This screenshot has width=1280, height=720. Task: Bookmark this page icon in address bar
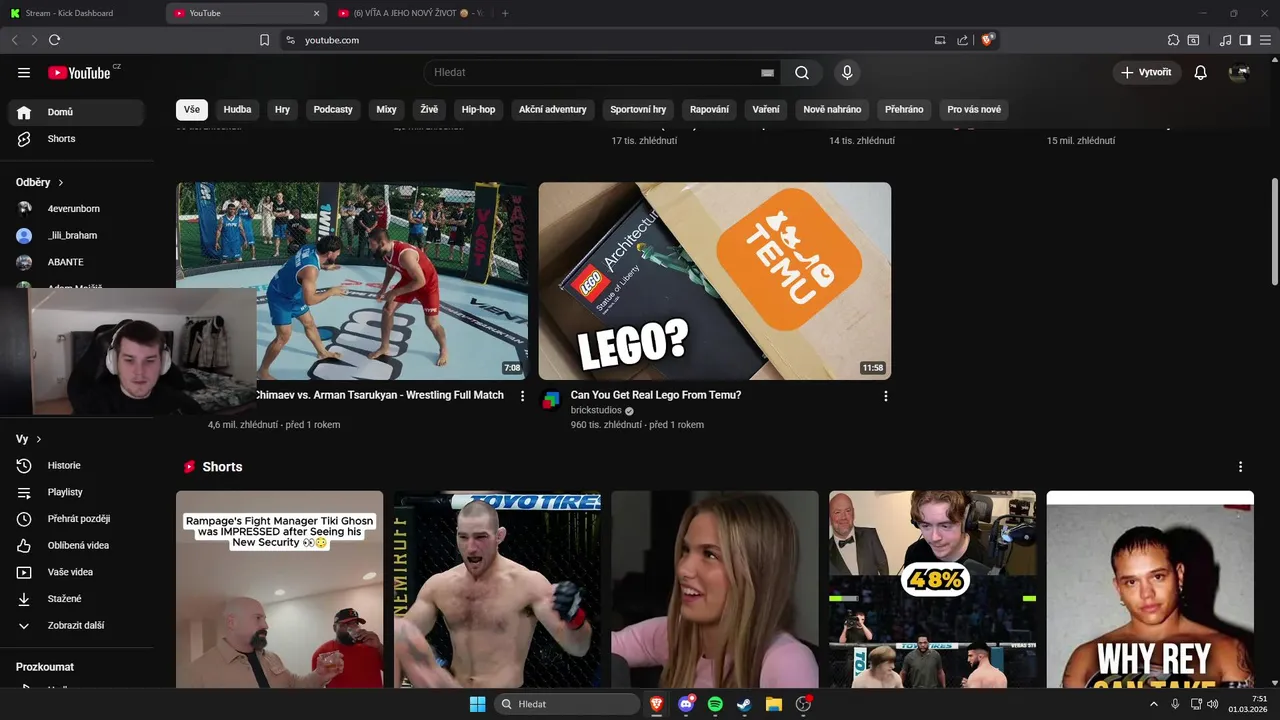264,40
